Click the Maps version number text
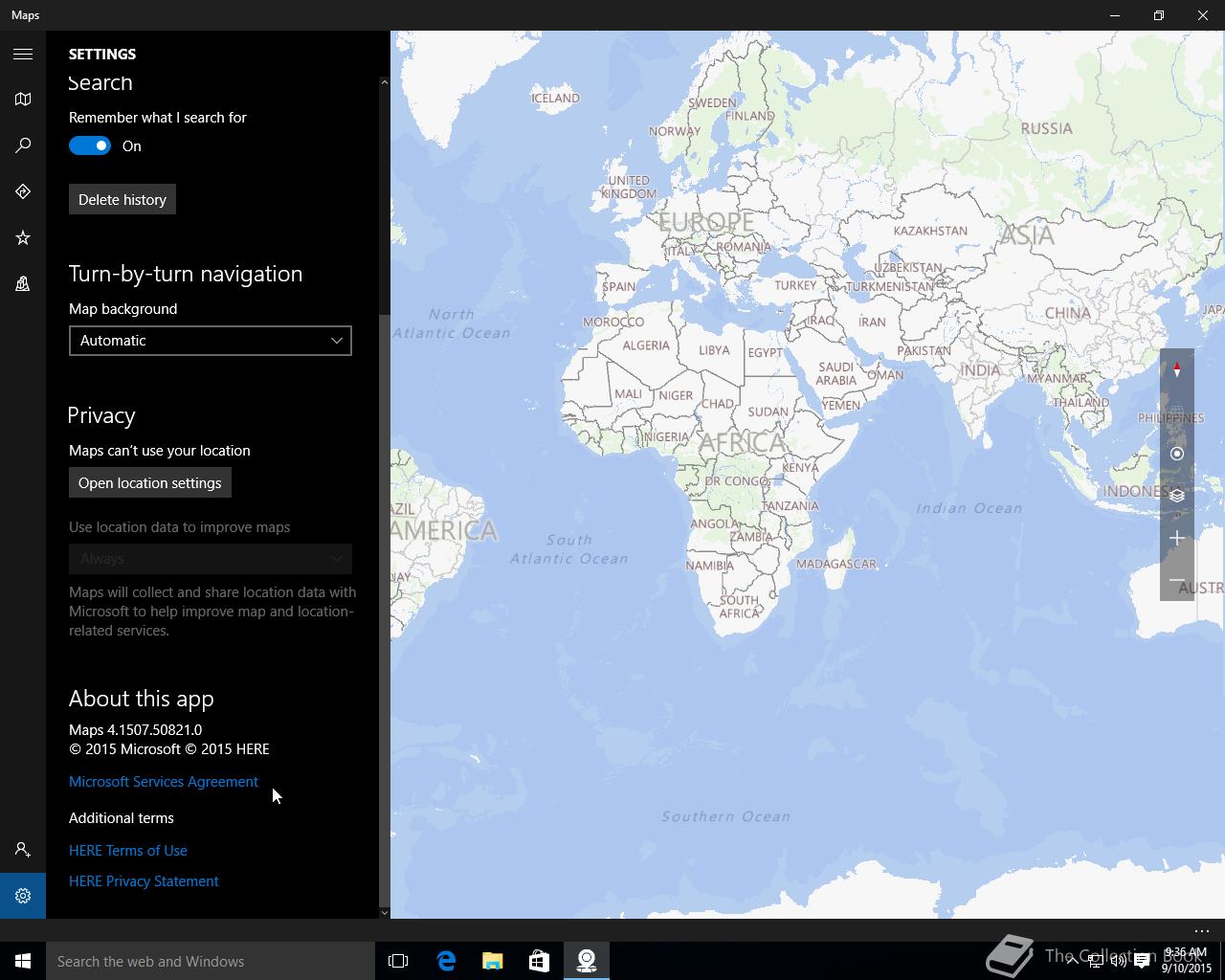This screenshot has height=980, width=1225. (x=136, y=729)
